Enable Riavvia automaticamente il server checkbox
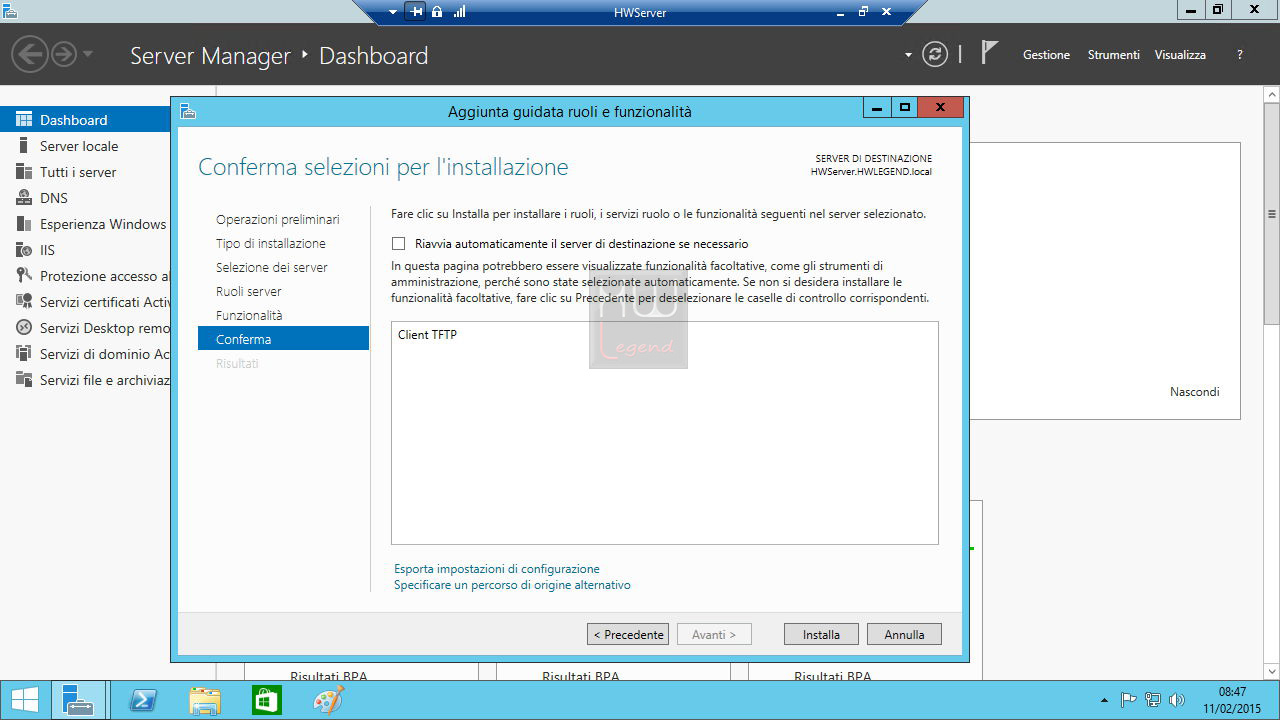This screenshot has height=720, width=1280. pyautogui.click(x=399, y=244)
